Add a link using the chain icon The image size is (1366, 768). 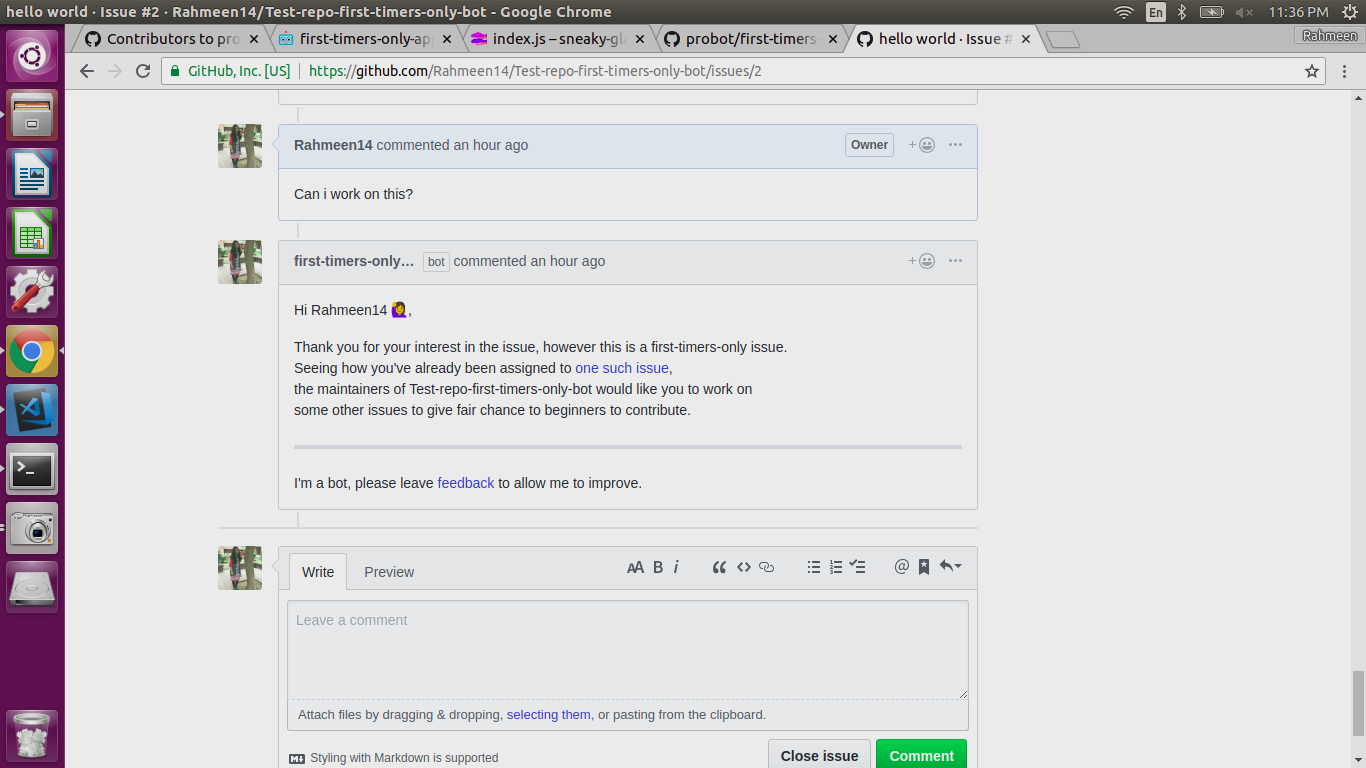pyautogui.click(x=767, y=567)
